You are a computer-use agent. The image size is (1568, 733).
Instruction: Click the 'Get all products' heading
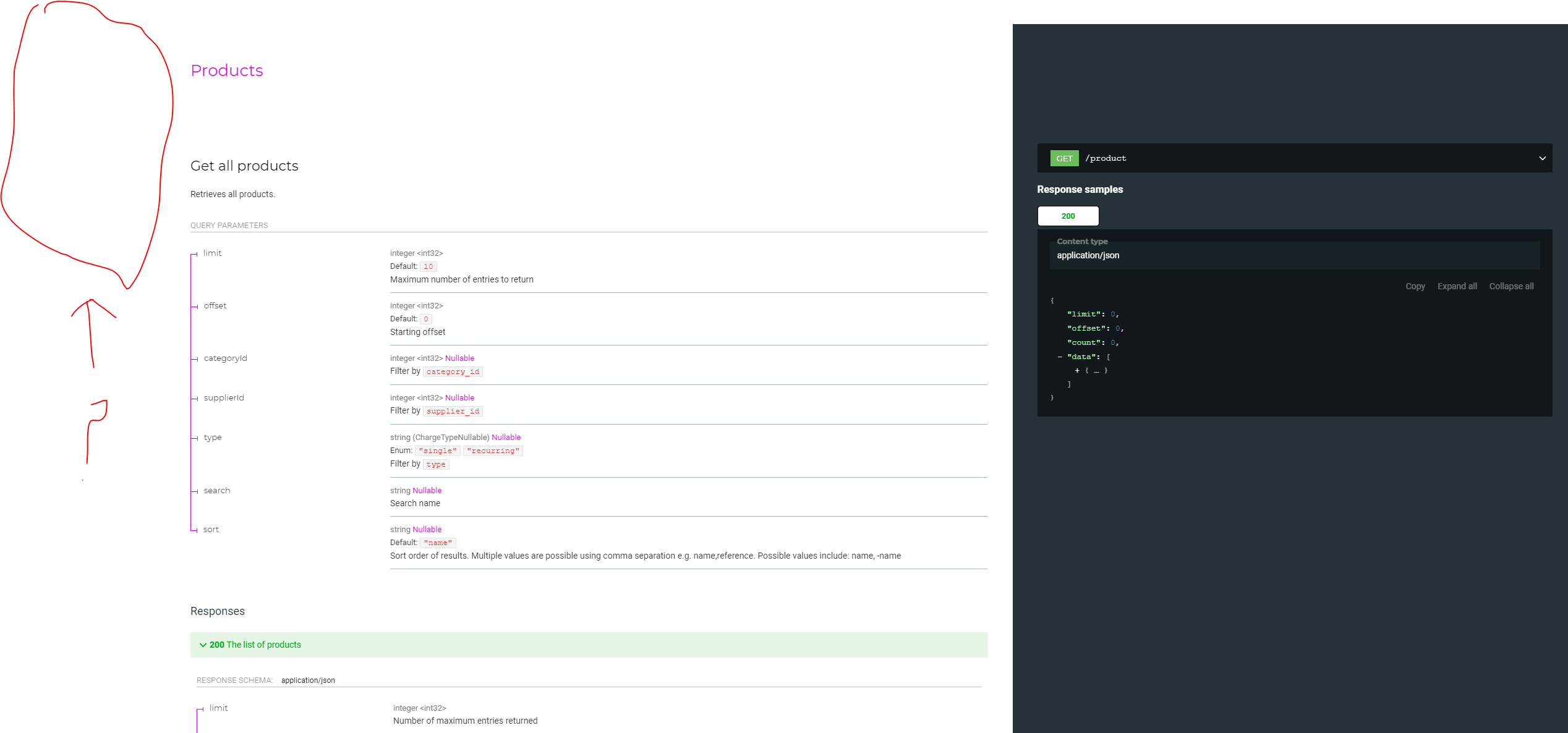click(x=244, y=165)
